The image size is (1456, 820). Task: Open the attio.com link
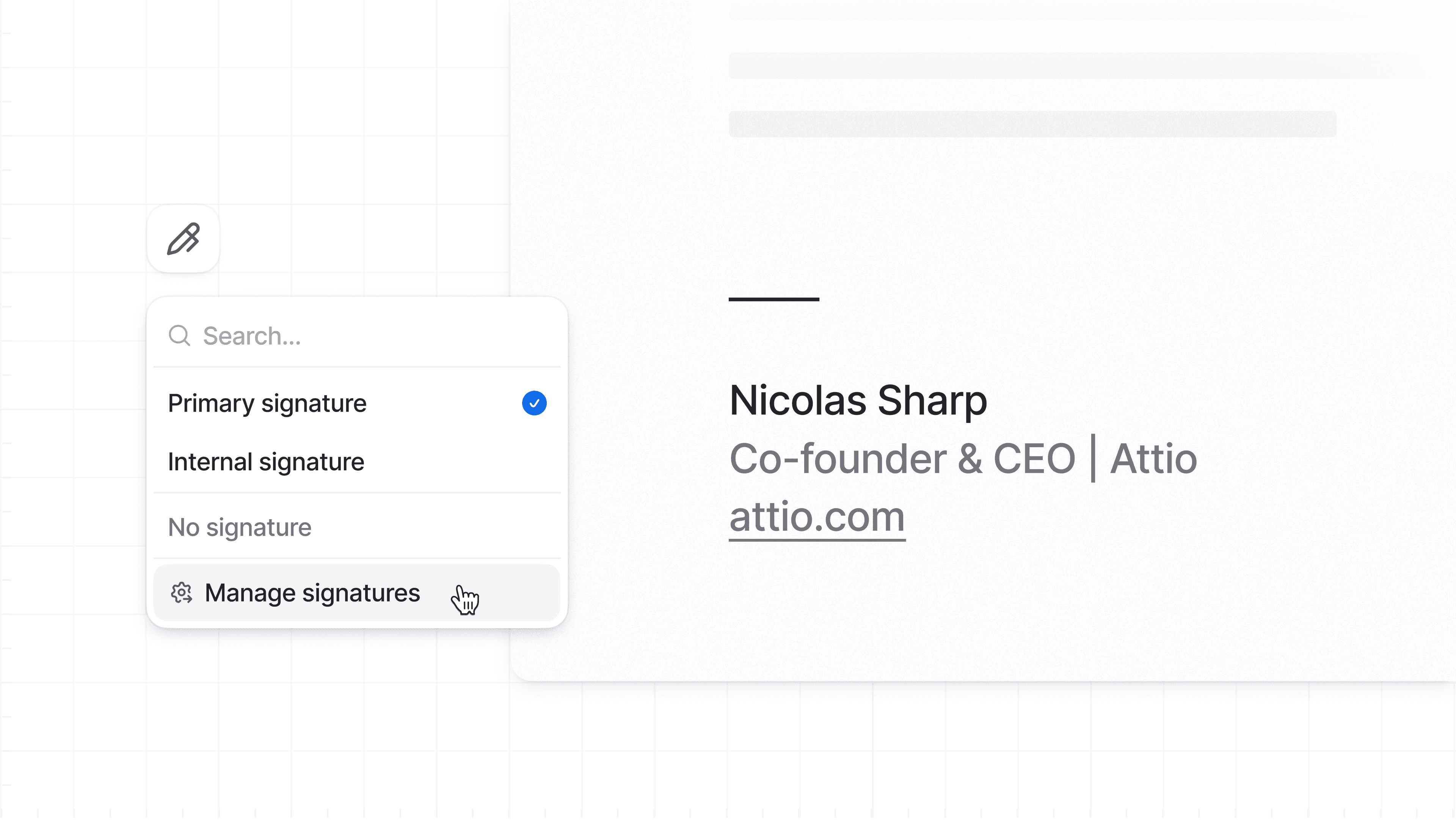(817, 517)
